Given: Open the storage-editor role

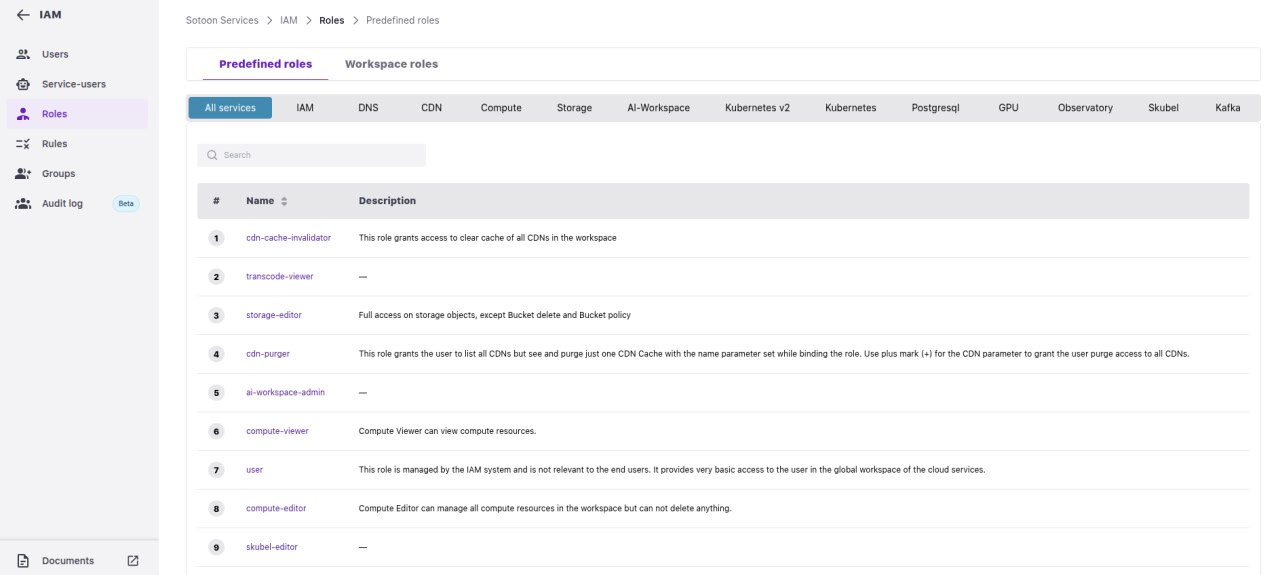Looking at the screenshot, I should (x=274, y=315).
